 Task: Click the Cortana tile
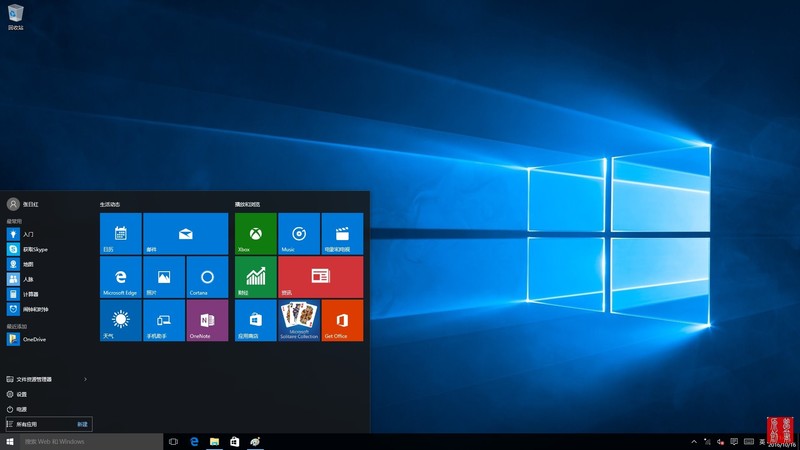coord(207,277)
